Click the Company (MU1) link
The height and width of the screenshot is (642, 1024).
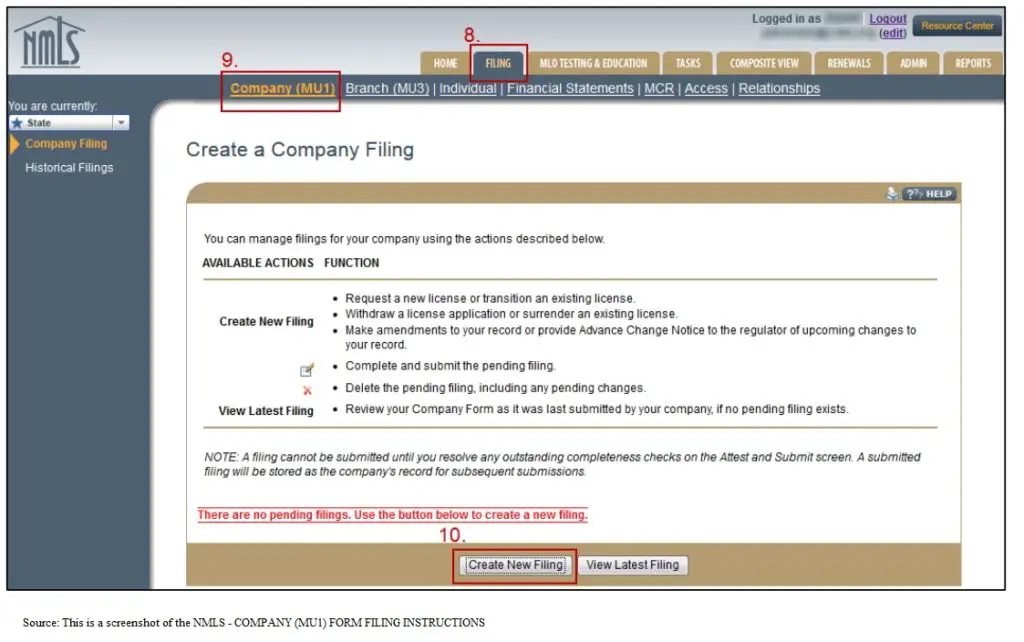click(282, 88)
